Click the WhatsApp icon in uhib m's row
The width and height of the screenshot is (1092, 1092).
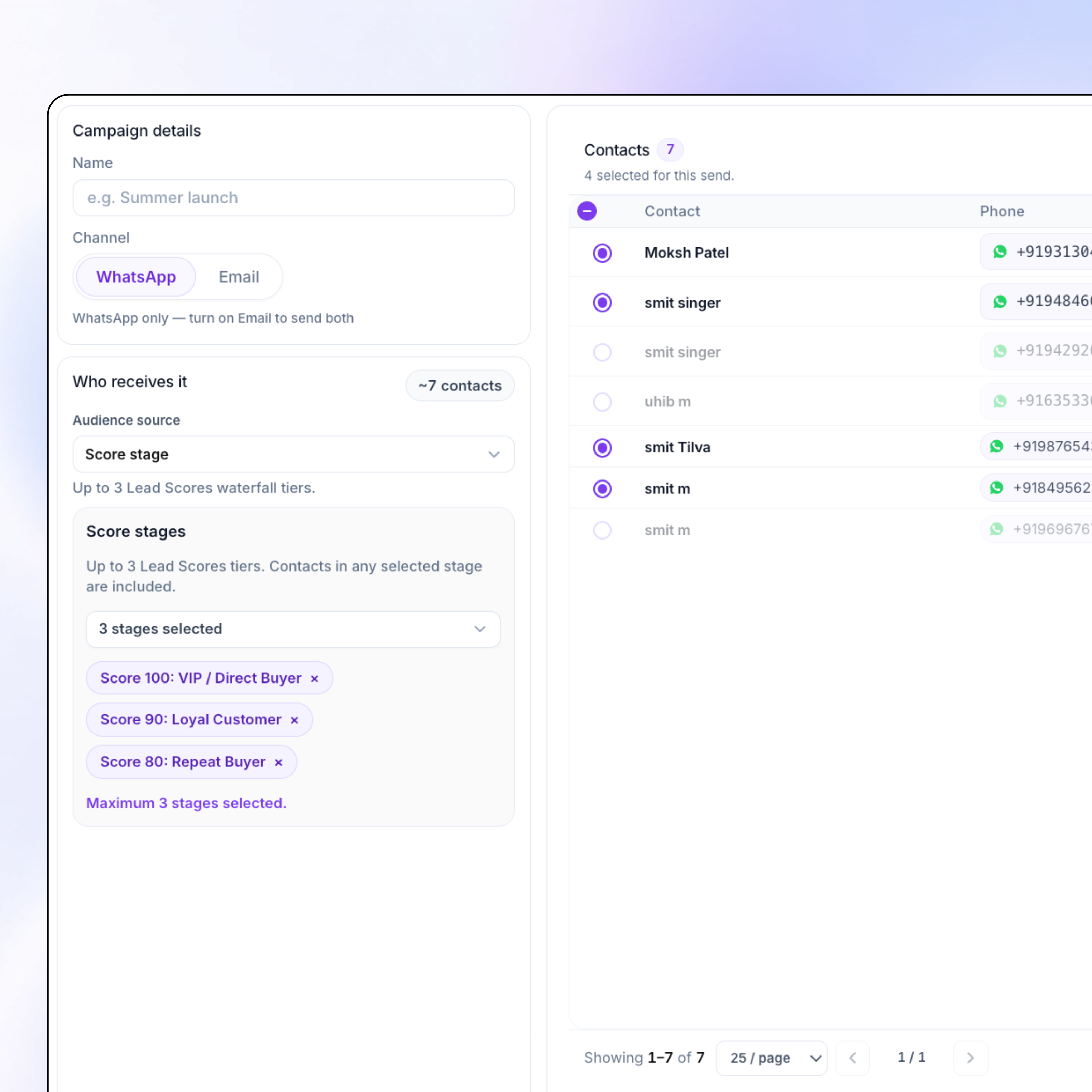click(1000, 401)
